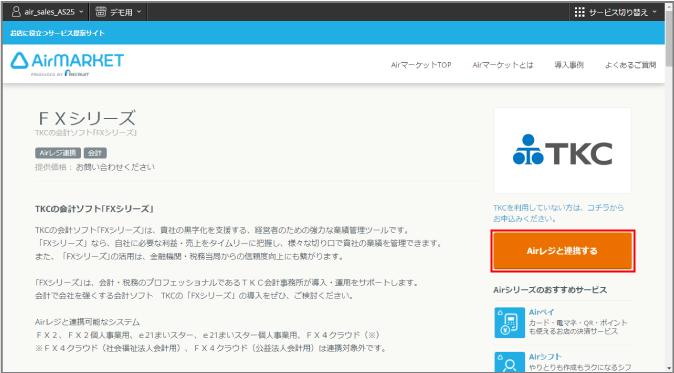
Task: Click the Airペイ service icon
Action: click(x=509, y=322)
